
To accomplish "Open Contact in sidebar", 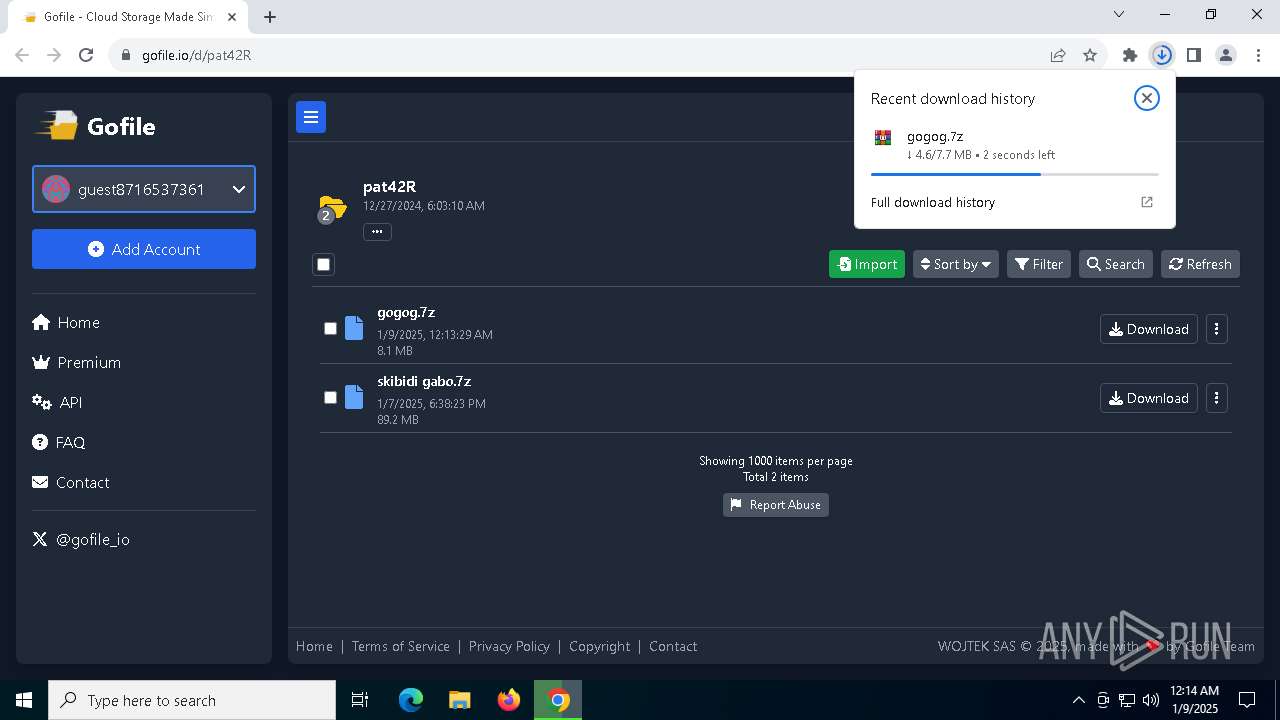I will 71,482.
